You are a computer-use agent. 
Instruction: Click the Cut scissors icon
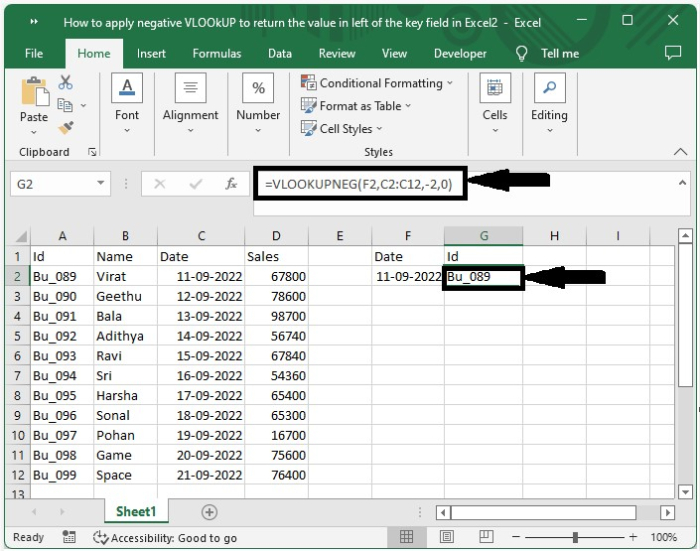click(x=66, y=83)
